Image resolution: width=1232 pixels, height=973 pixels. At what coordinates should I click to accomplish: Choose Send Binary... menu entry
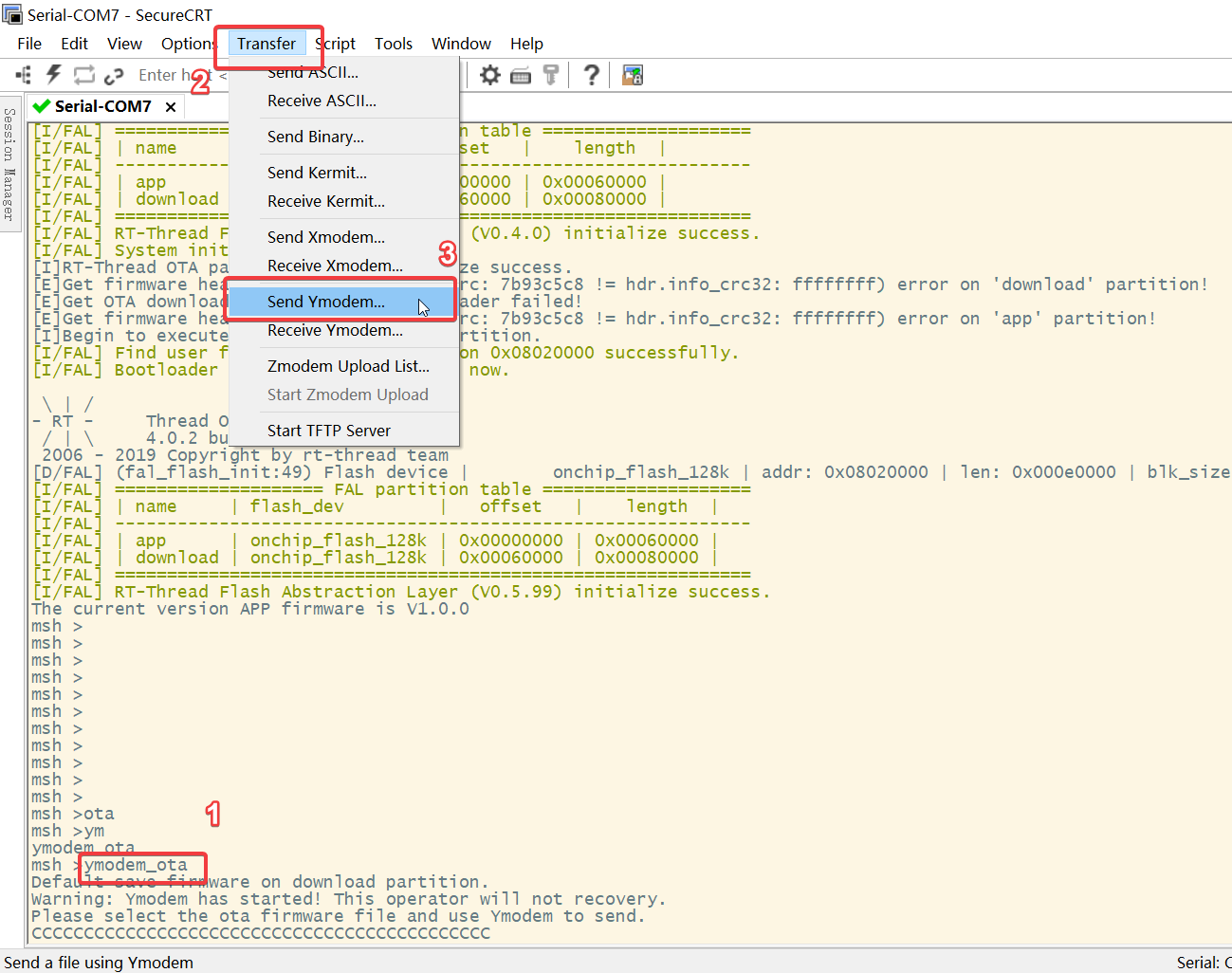[x=344, y=137]
